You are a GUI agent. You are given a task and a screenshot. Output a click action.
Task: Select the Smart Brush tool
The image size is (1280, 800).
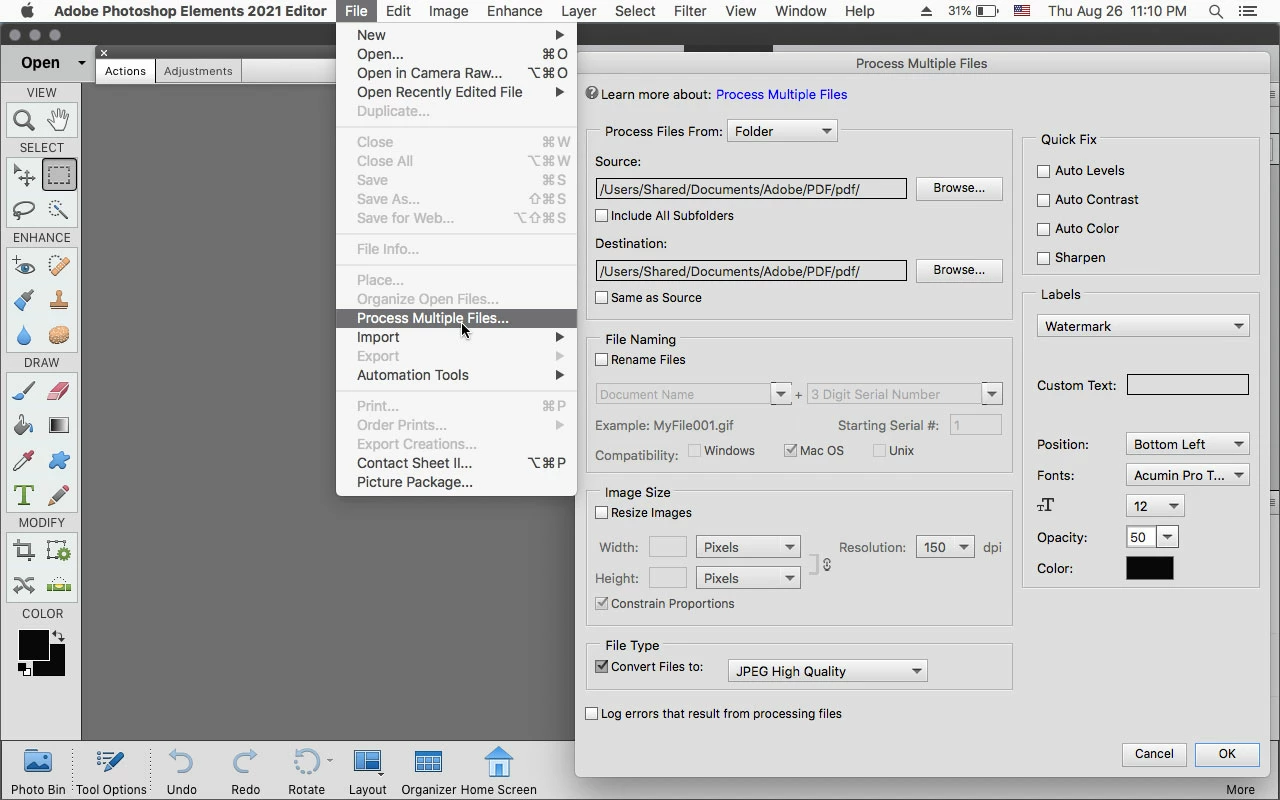click(24, 300)
